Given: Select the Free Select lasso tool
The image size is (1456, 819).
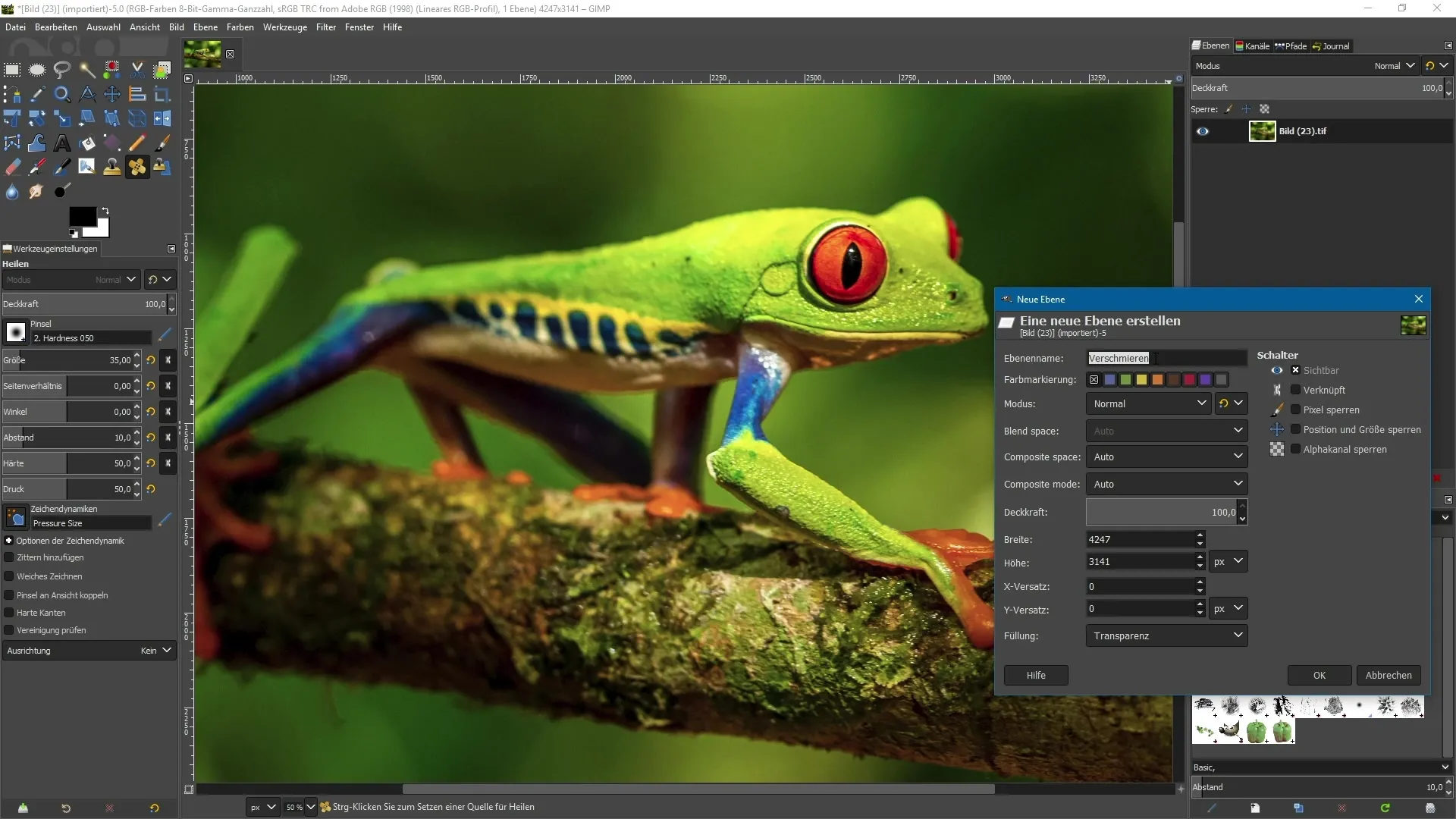Looking at the screenshot, I should click(x=62, y=71).
